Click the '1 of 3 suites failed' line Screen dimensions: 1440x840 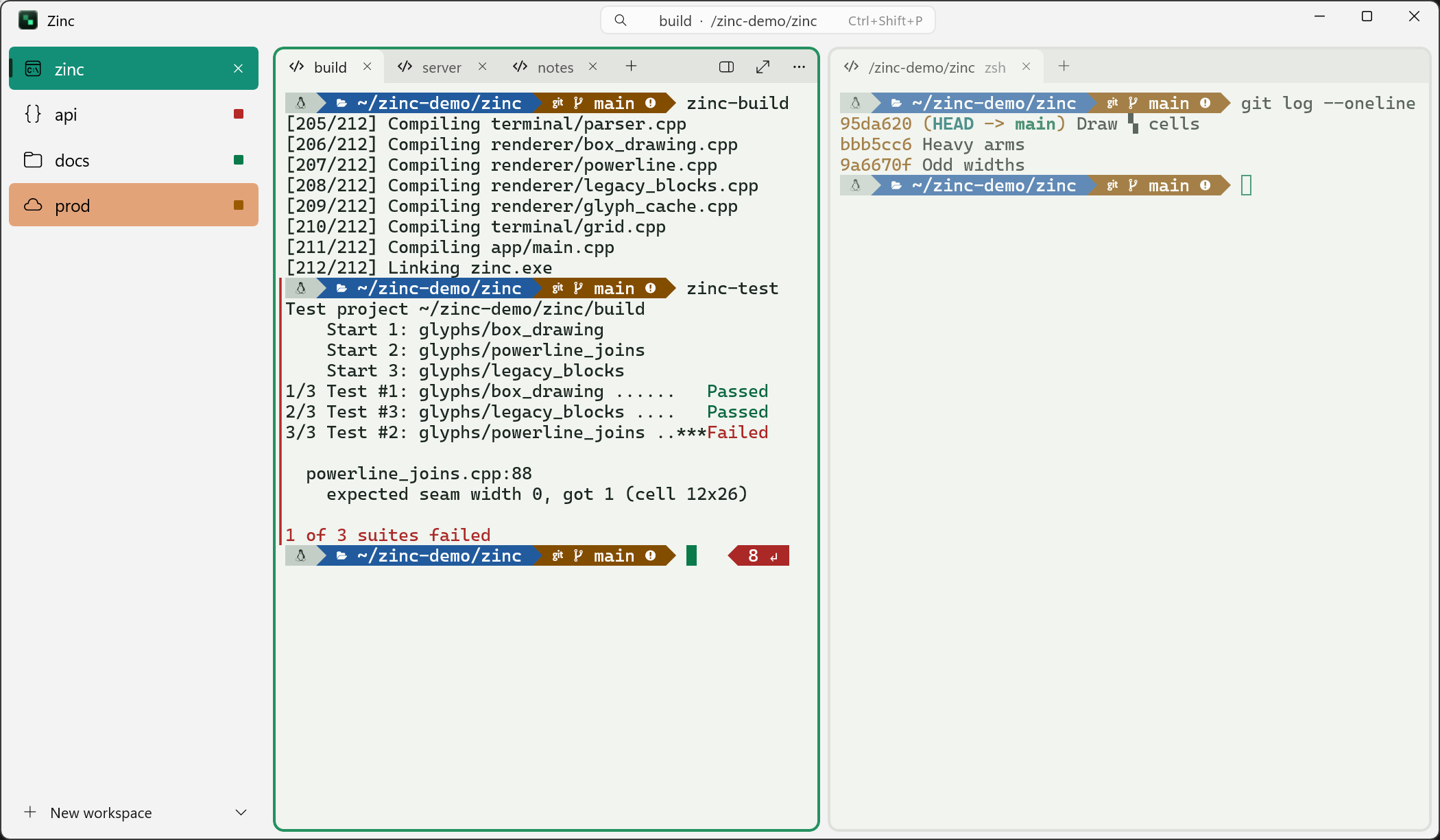[388, 536]
